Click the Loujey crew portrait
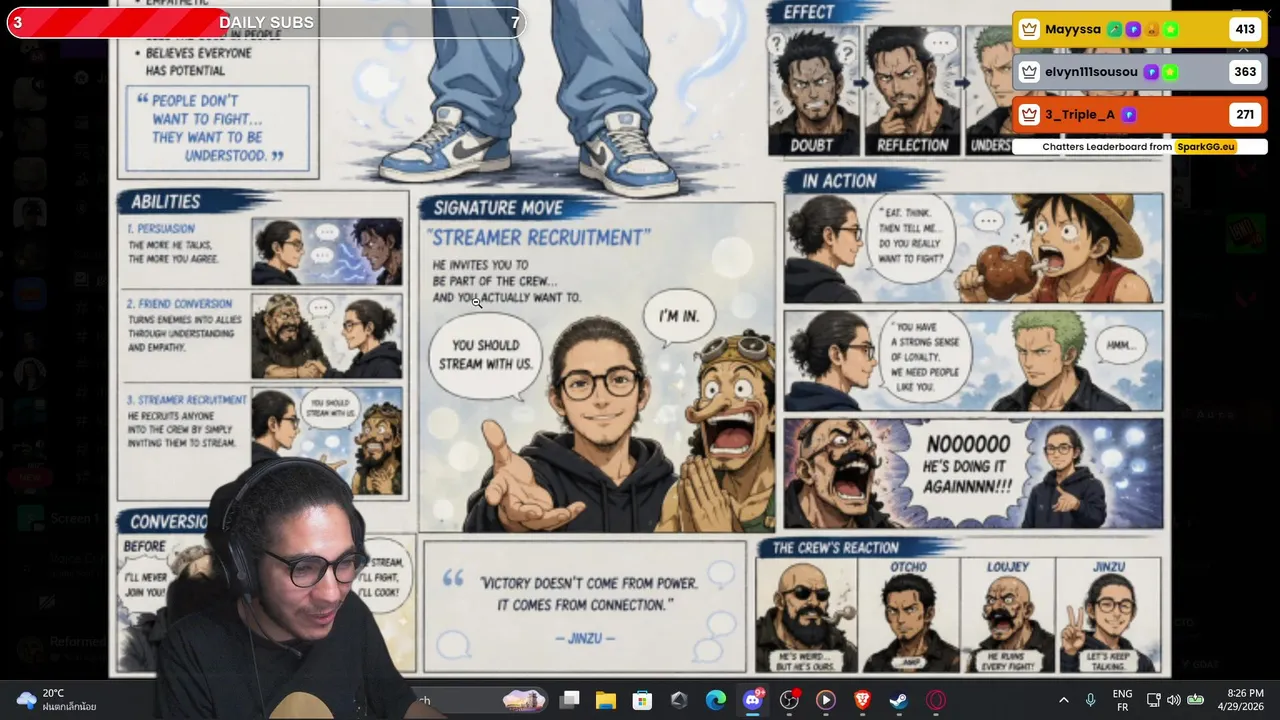Viewport: 1280px width, 720px height. tap(1007, 616)
